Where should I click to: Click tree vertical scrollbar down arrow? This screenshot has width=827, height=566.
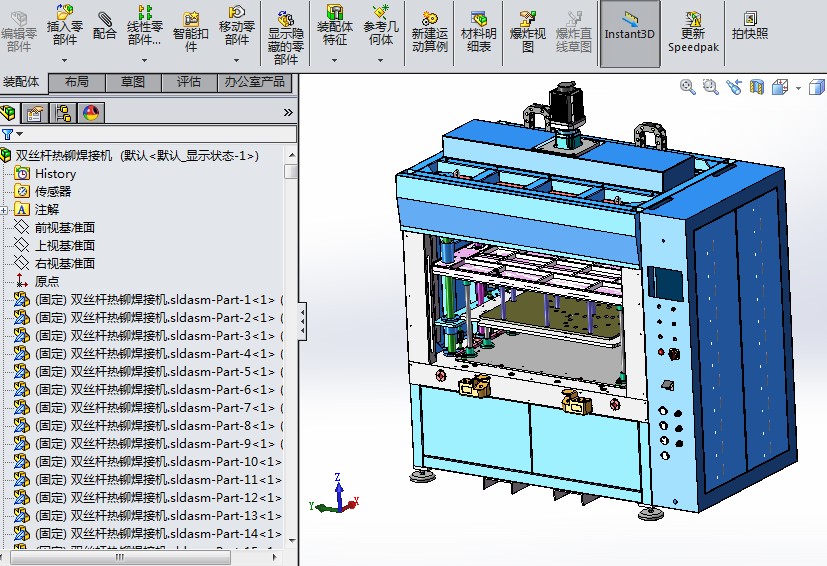click(291, 541)
